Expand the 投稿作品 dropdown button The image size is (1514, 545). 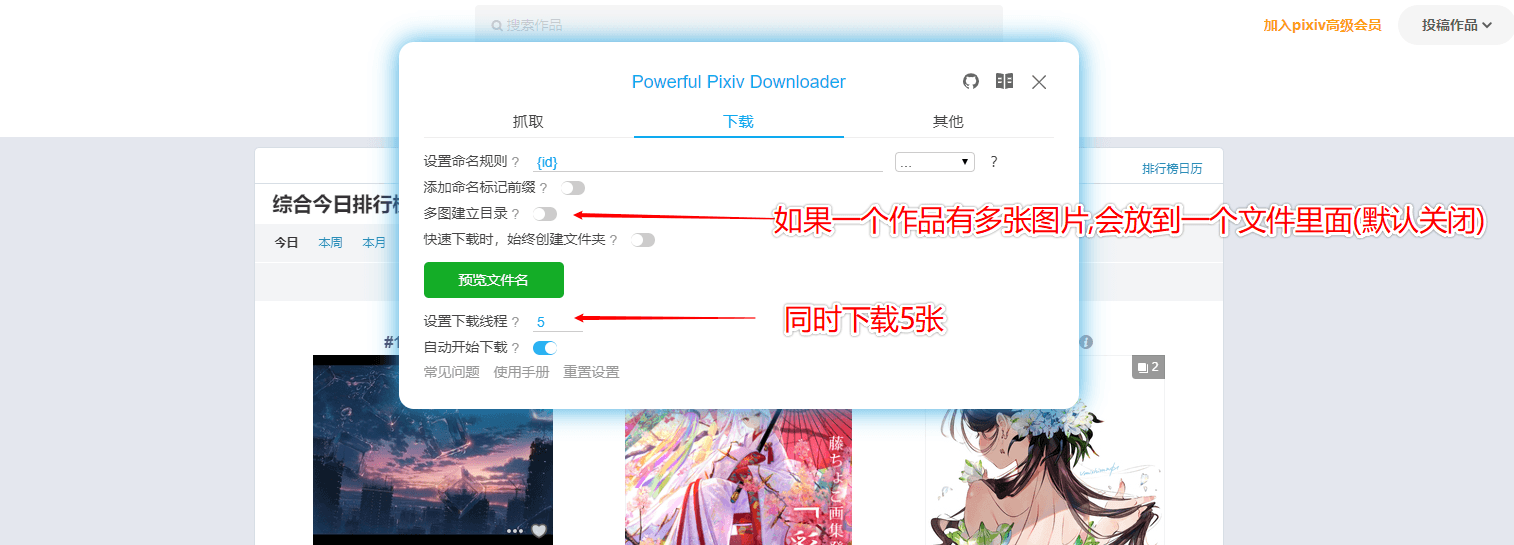tap(1456, 25)
